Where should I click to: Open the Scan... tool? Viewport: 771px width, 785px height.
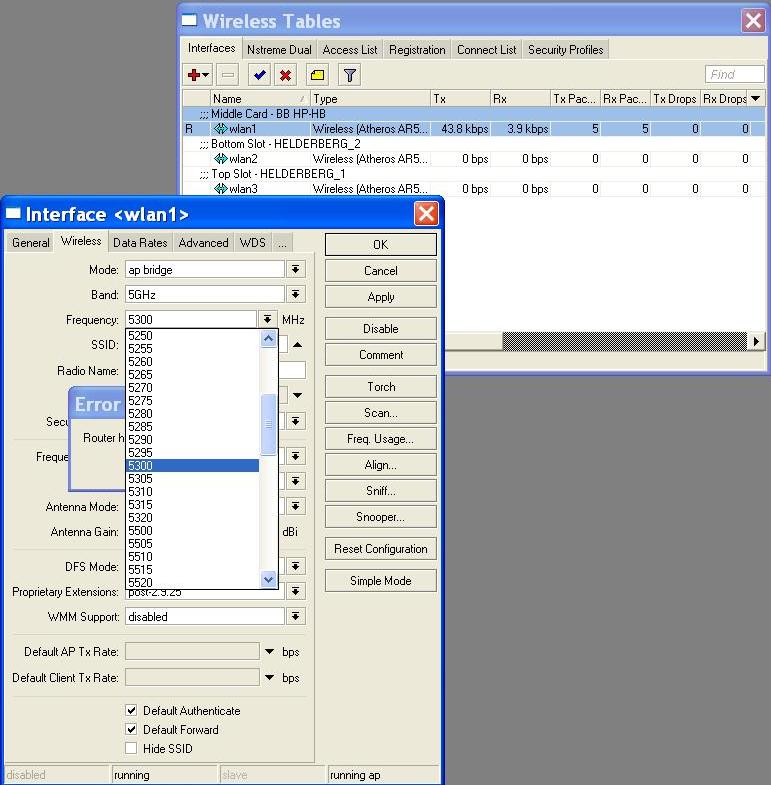coord(380,413)
